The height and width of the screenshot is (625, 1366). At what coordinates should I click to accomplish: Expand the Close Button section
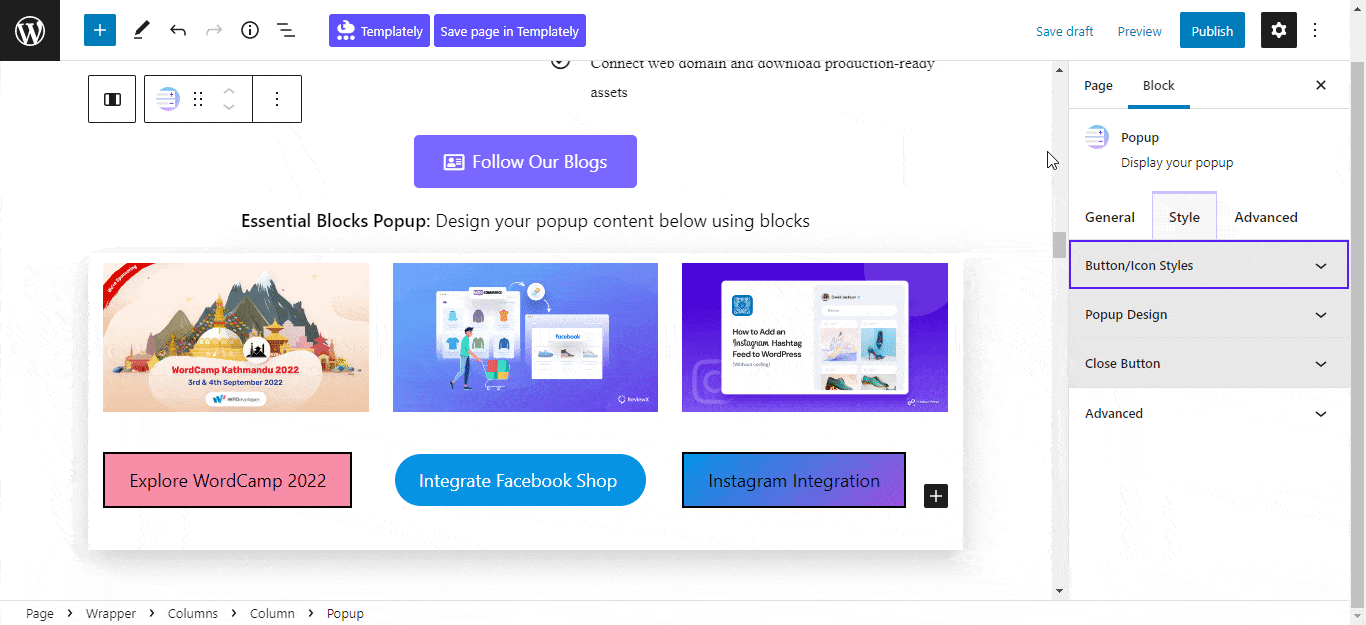pos(1209,363)
